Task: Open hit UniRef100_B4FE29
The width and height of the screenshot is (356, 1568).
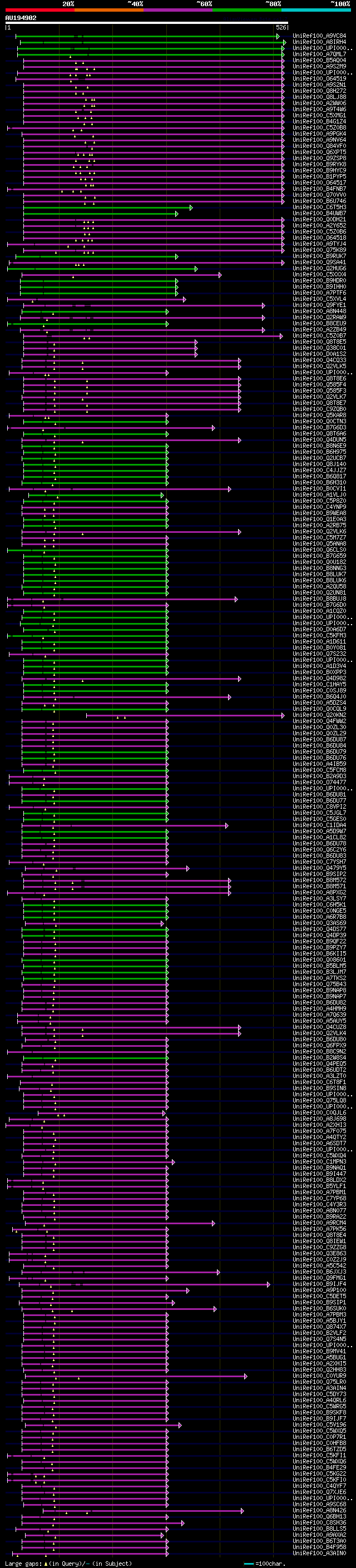Action: point(319,1467)
